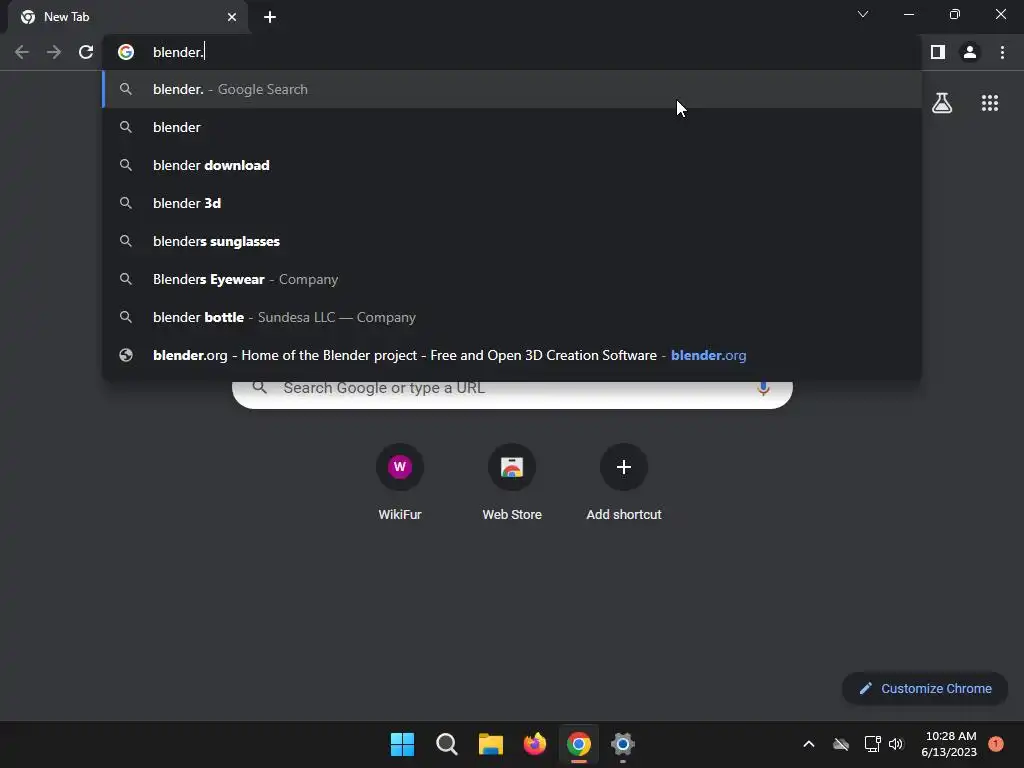Image resolution: width=1024 pixels, height=768 pixels.
Task: Choose the 'blenders sunglasses' suggestion
Action: click(x=512, y=241)
